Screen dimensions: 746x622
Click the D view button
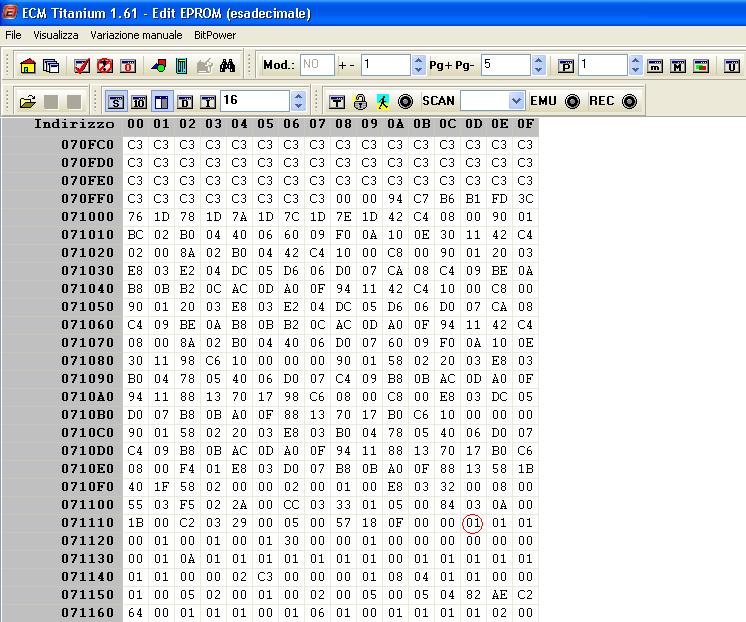(185, 102)
